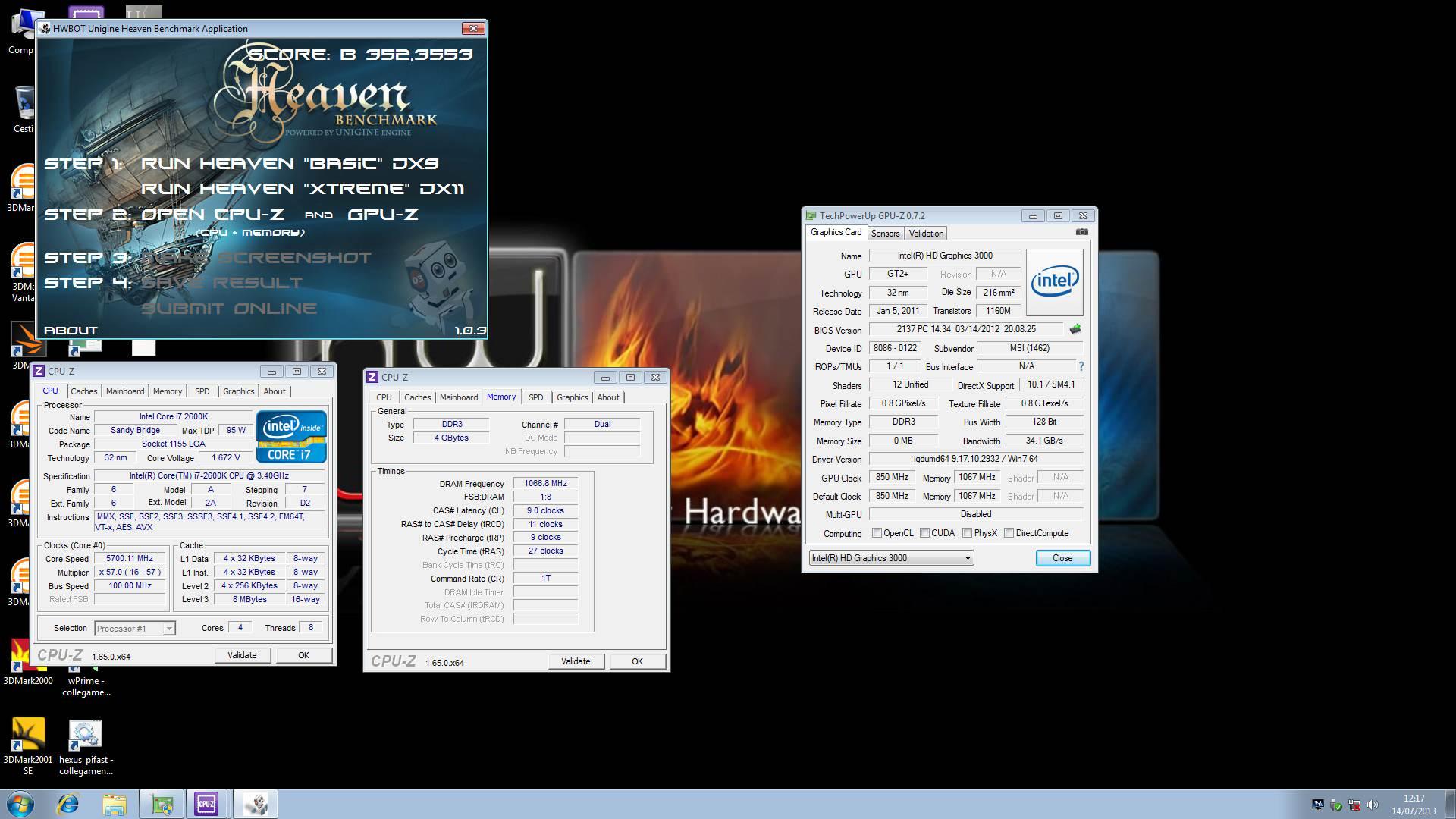Viewport: 1456px width, 819px height.
Task: Click Close button in GPU-Z
Action: click(1062, 558)
